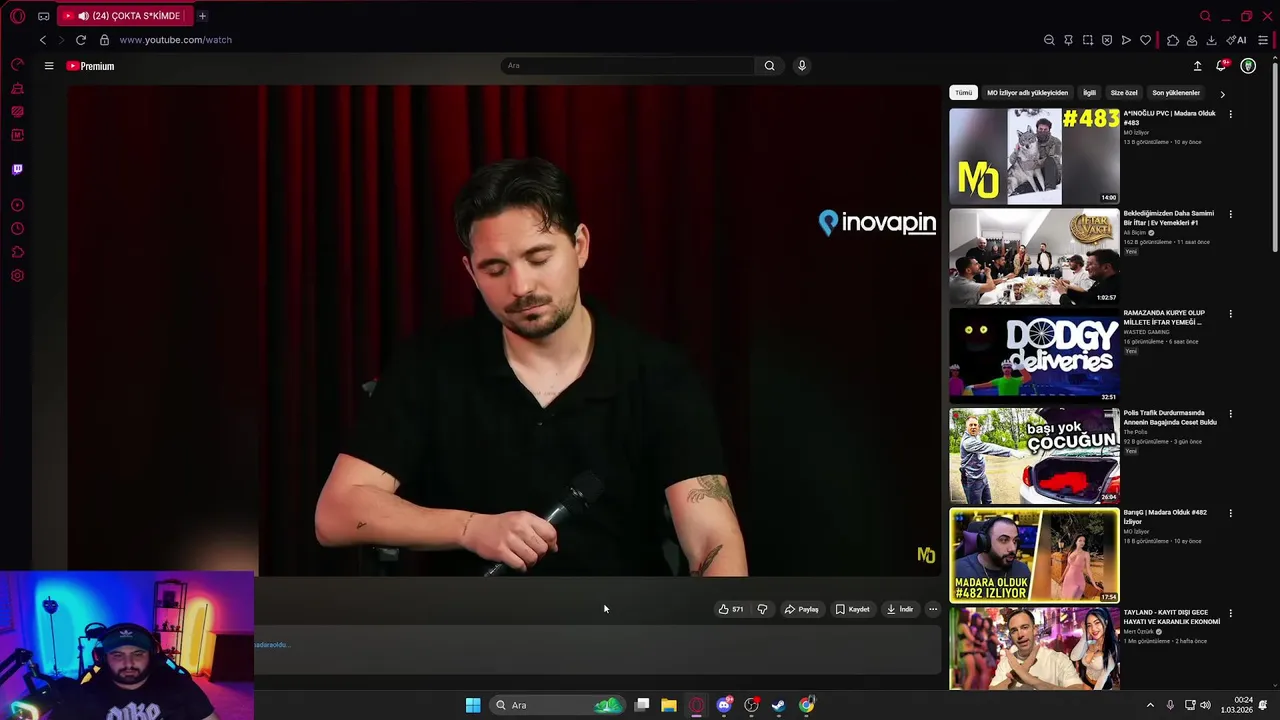Go to YouTube Premium home logo

coord(90,66)
